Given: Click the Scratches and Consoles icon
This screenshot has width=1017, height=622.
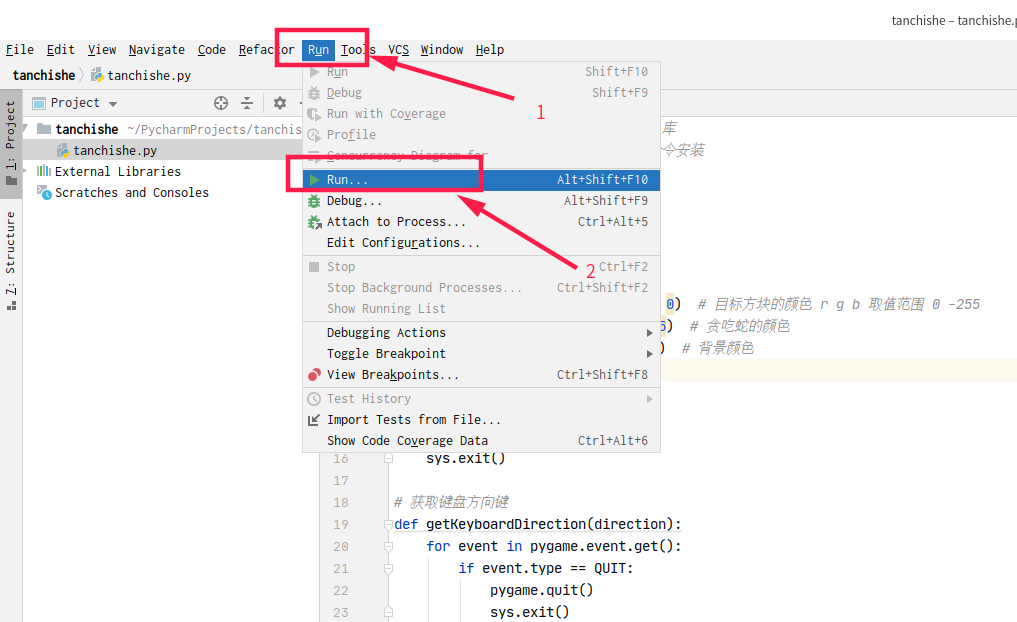Looking at the screenshot, I should [x=44, y=193].
